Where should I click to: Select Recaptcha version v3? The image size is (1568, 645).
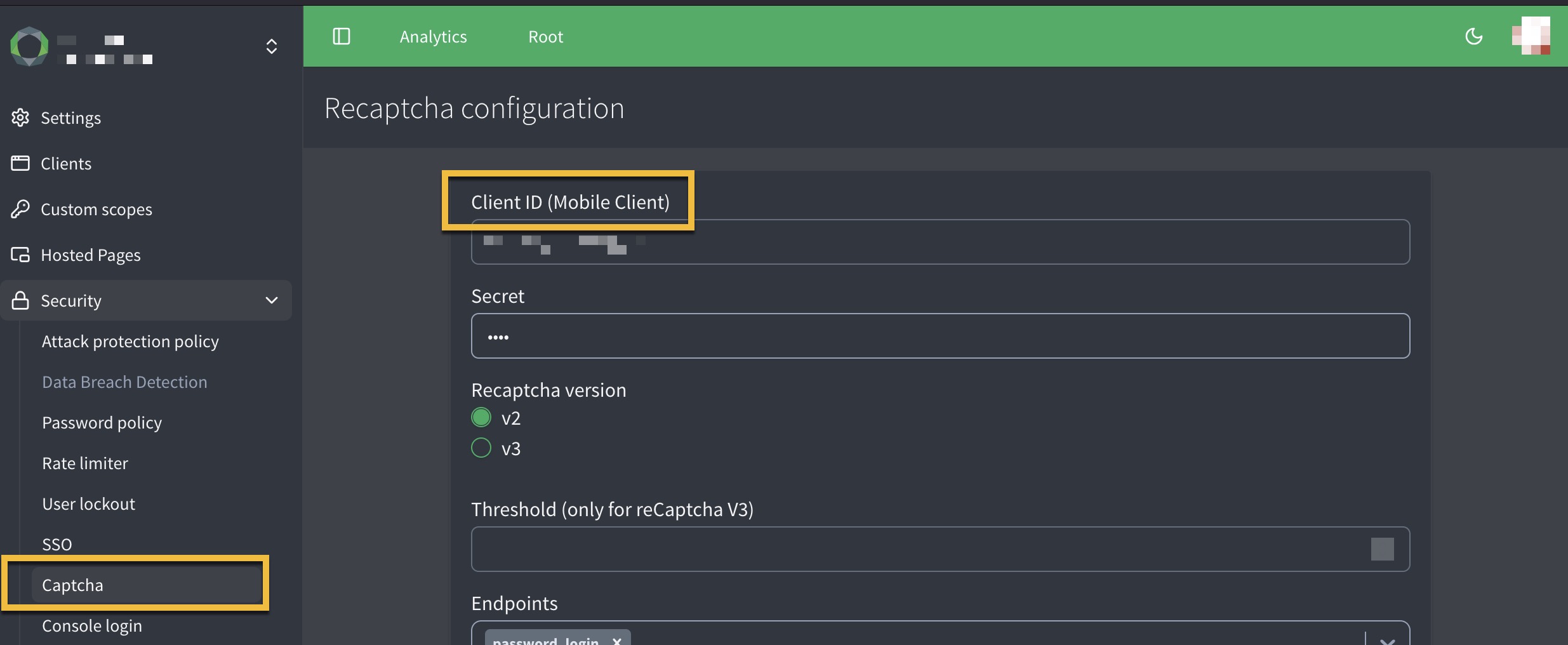[481, 448]
